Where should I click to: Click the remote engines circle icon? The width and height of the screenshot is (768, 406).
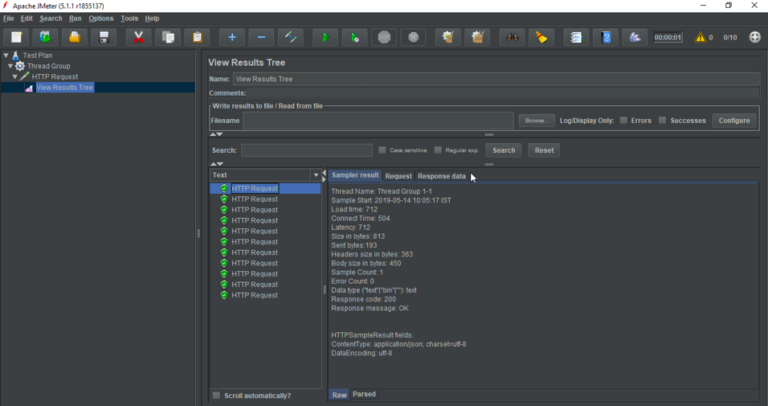click(755, 37)
